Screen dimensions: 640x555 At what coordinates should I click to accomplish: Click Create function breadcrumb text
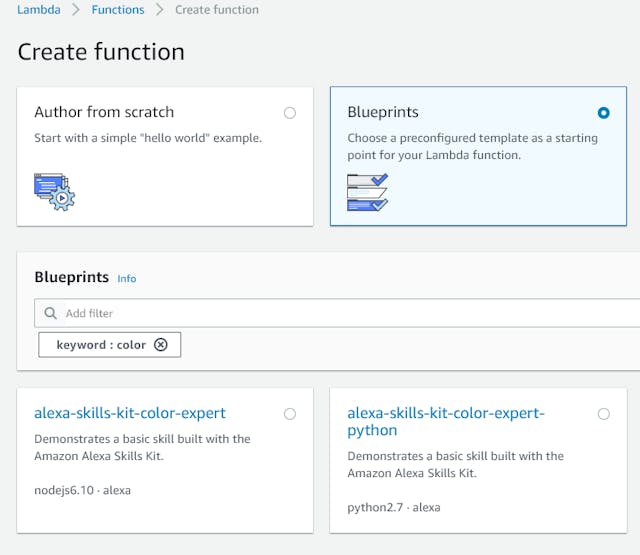(x=217, y=10)
